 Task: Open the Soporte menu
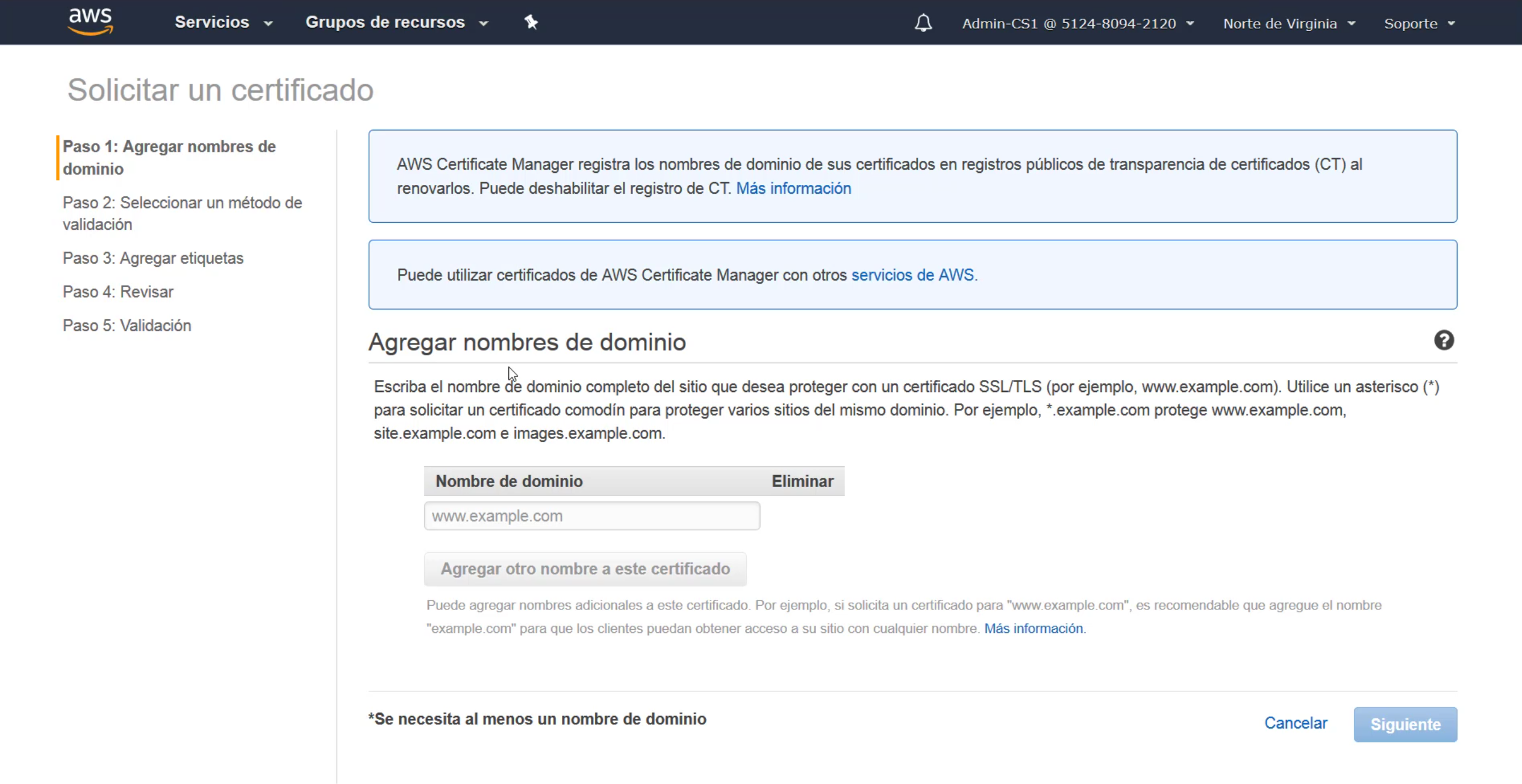tap(1418, 23)
